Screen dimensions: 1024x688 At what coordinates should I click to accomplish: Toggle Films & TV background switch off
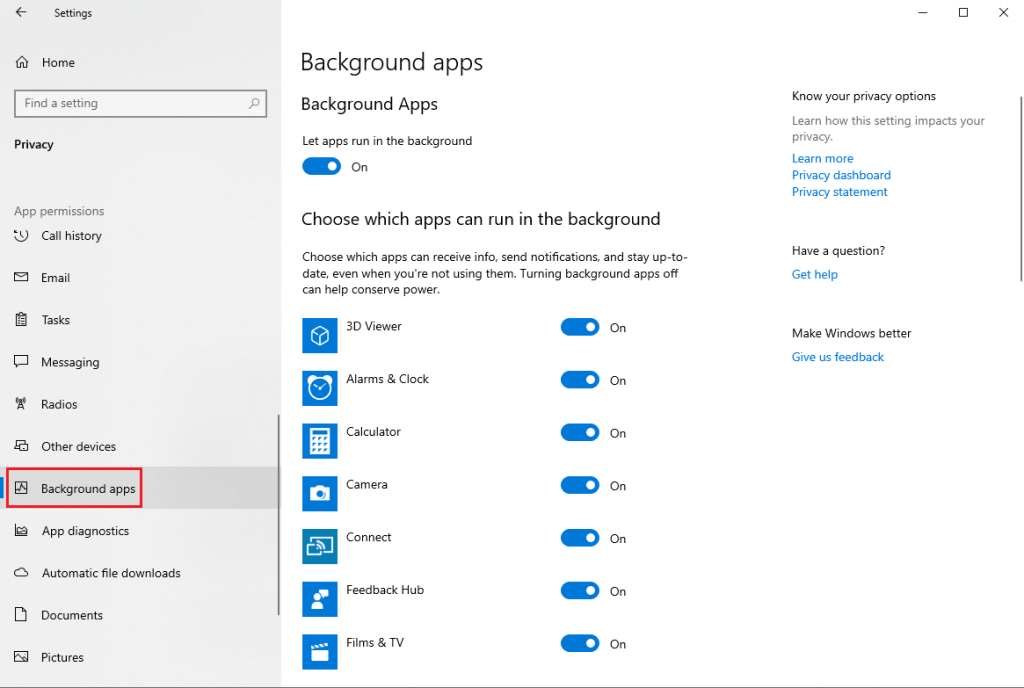point(580,644)
